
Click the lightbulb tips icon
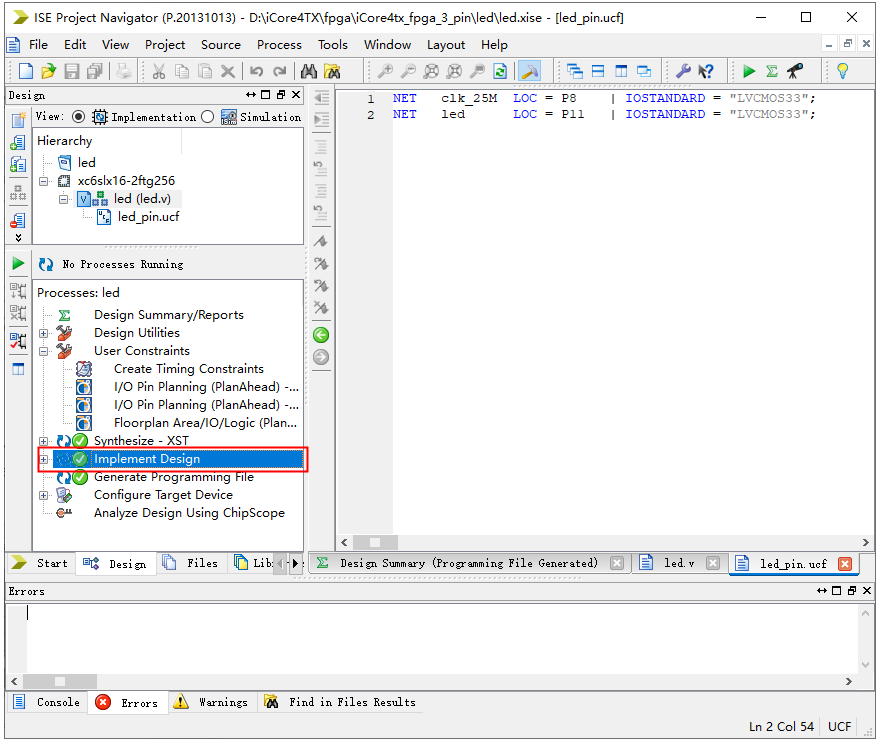842,71
